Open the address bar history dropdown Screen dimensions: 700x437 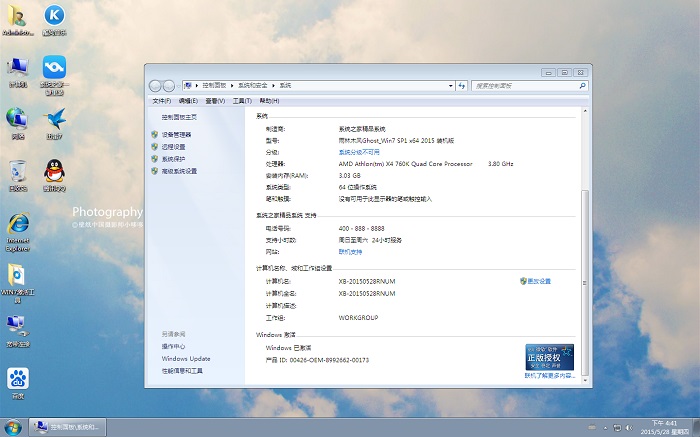tap(450, 86)
